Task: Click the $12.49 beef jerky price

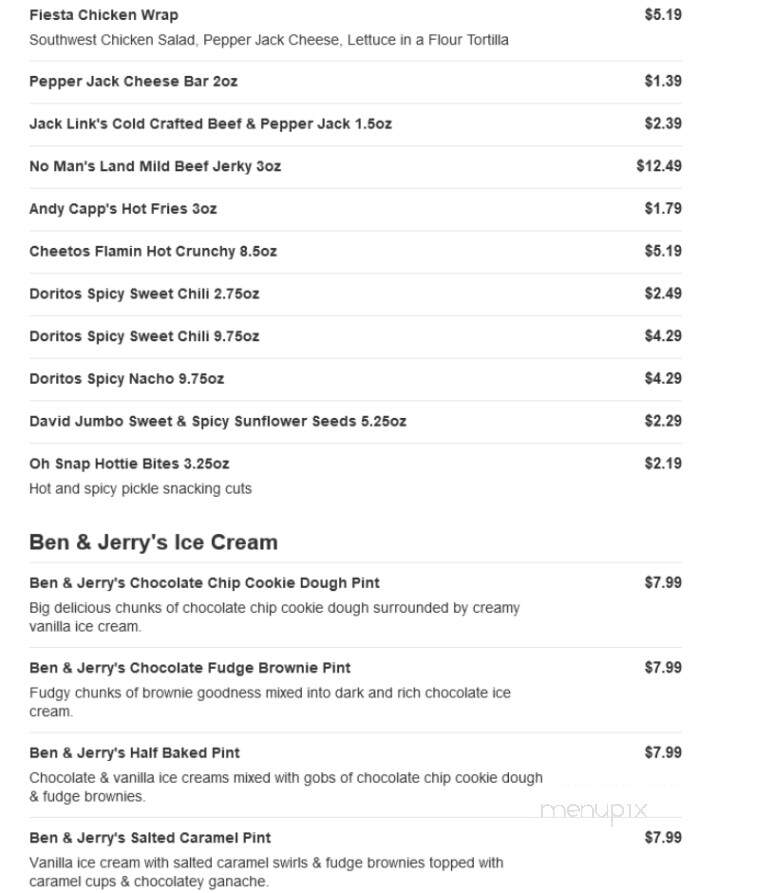Action: click(x=659, y=166)
